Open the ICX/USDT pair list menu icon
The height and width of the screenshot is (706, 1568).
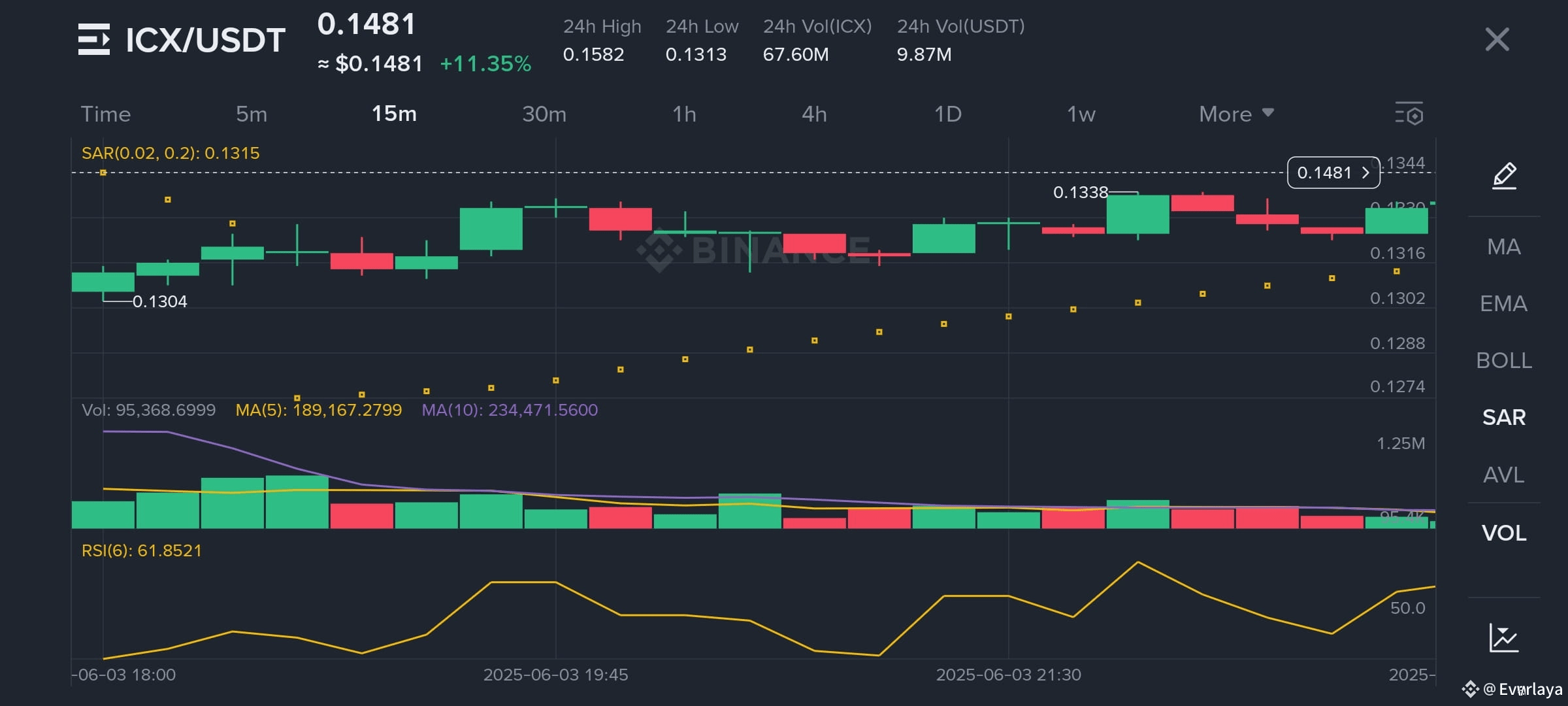(x=94, y=39)
